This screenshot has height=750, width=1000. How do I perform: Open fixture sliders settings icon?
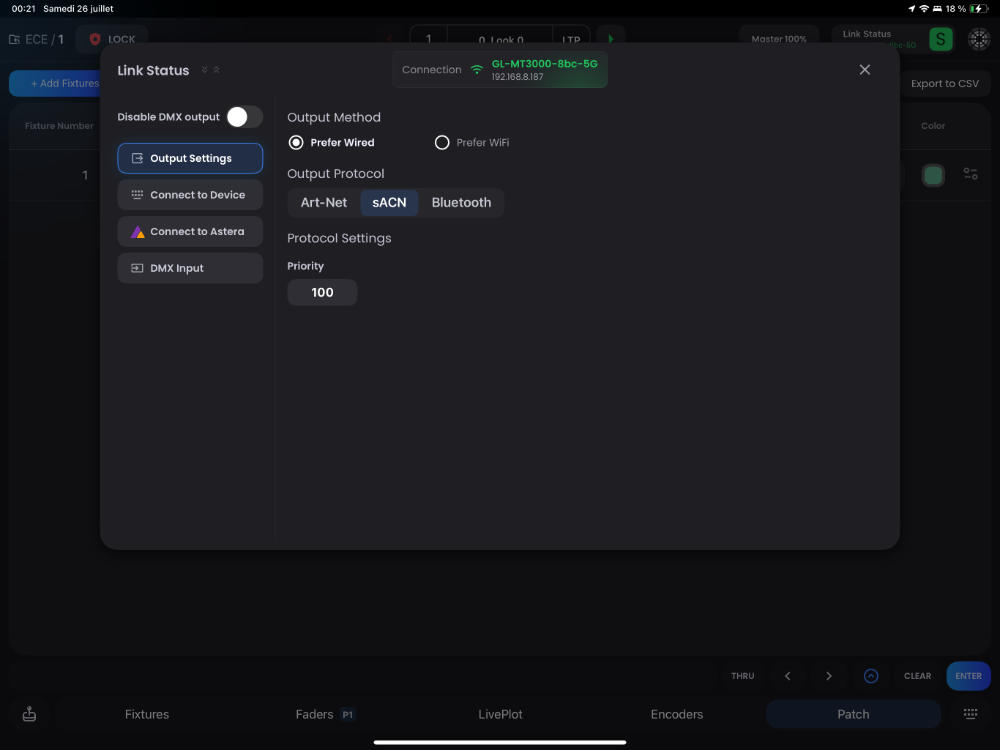point(970,174)
